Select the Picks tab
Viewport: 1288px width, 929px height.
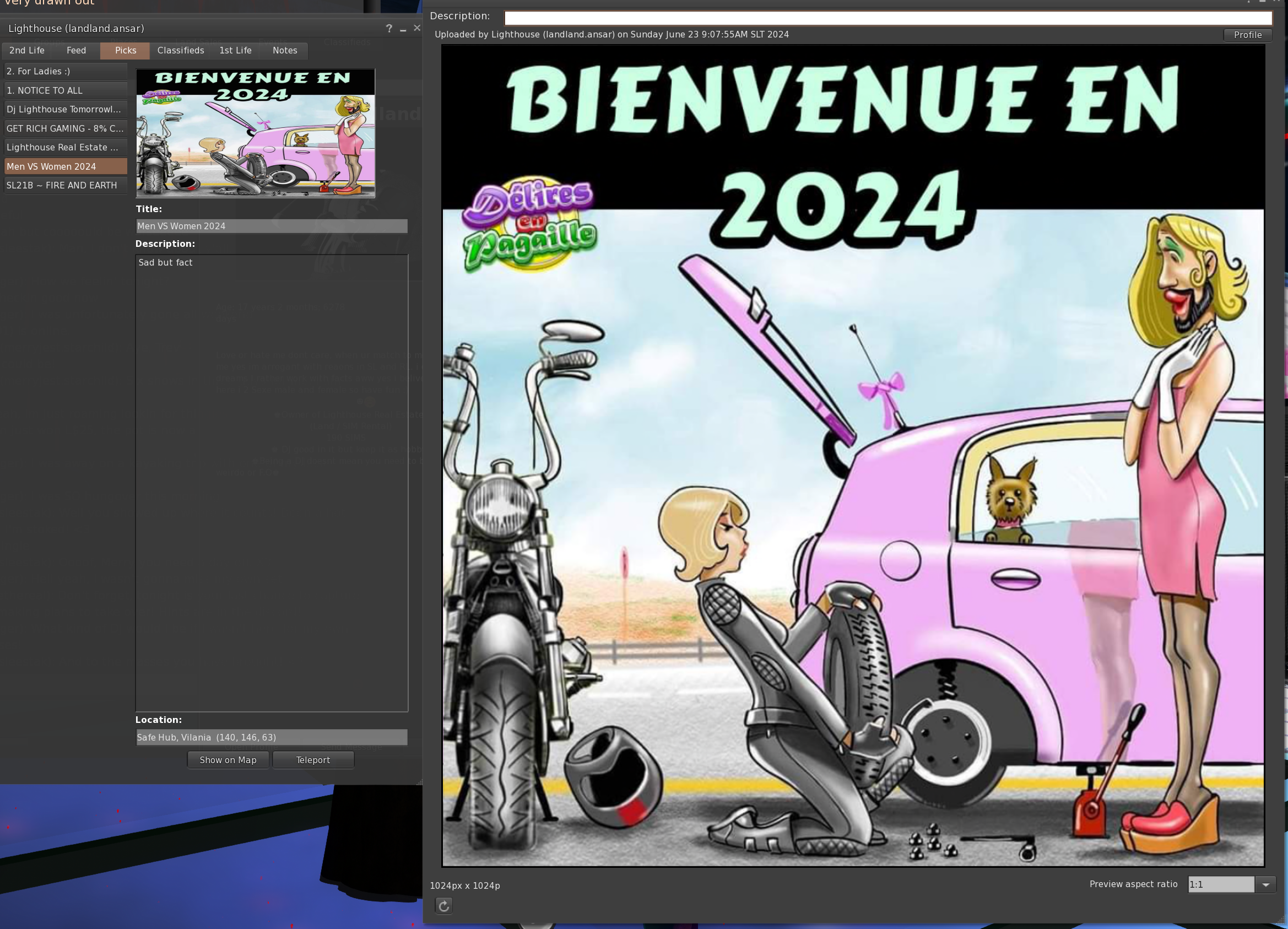(126, 51)
